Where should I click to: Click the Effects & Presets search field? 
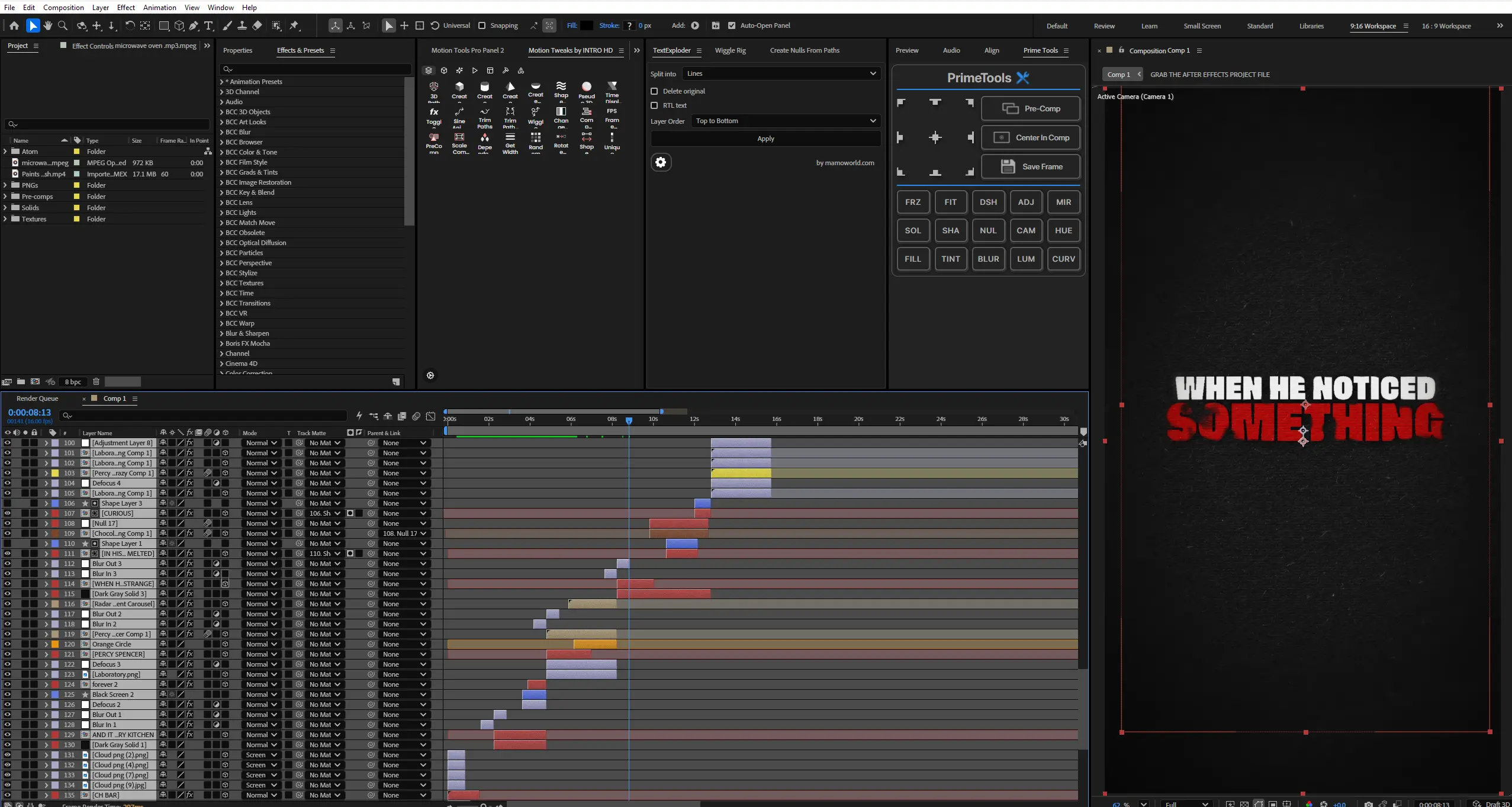point(316,69)
